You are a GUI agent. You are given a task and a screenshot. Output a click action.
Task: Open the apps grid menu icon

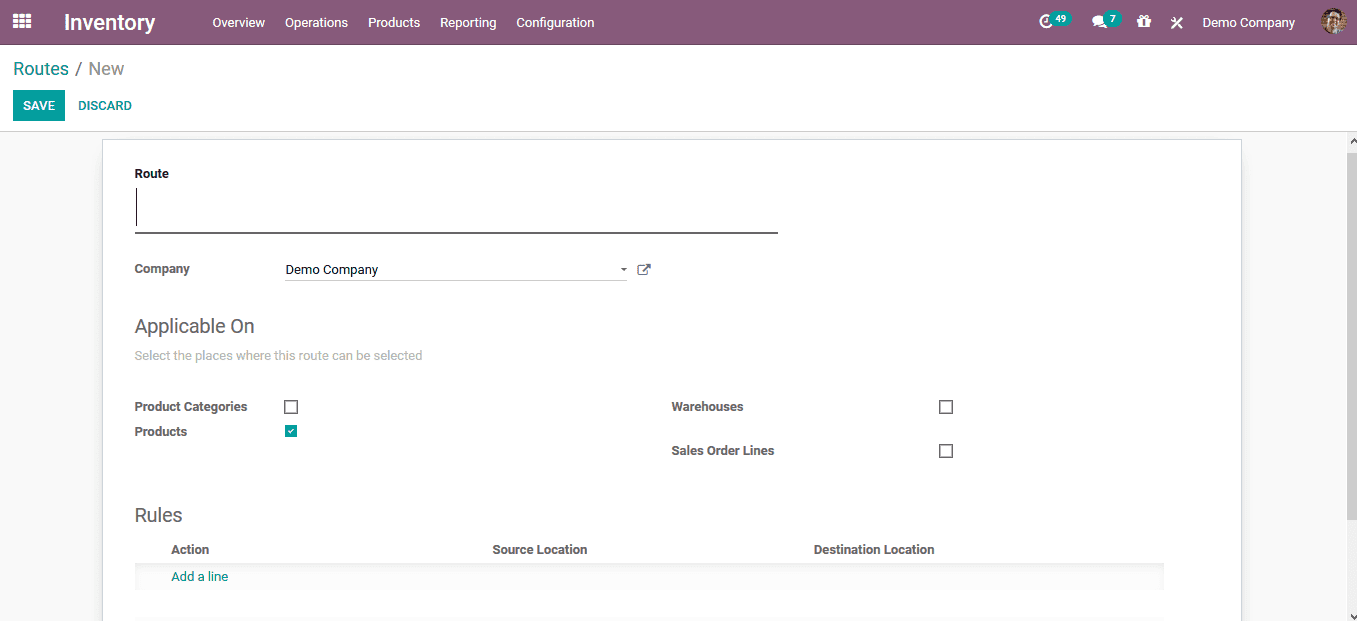tap(22, 21)
